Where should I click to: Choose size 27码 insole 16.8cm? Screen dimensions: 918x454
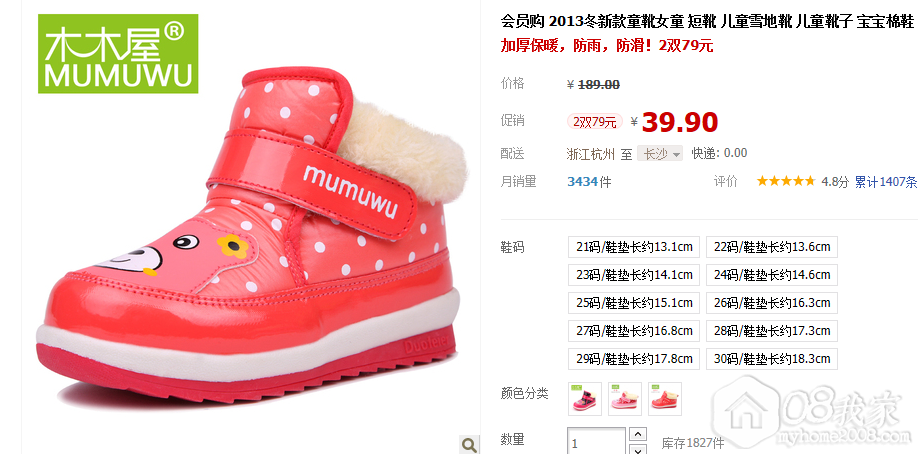(634, 331)
